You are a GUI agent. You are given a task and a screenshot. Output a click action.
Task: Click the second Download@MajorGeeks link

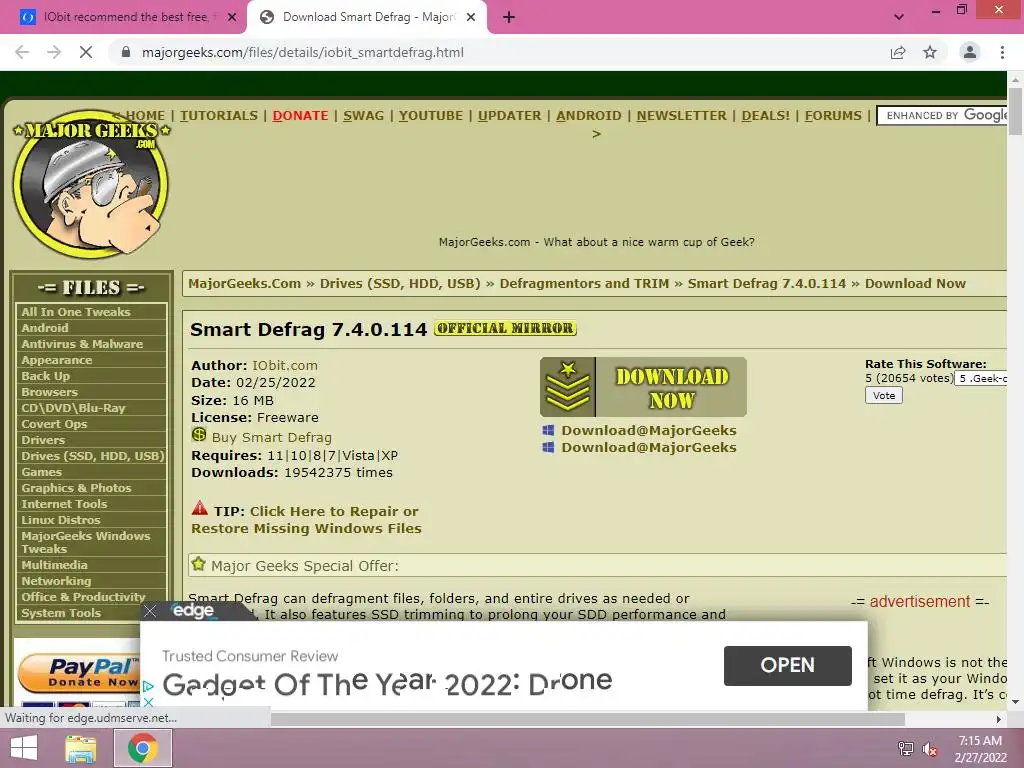[648, 447]
